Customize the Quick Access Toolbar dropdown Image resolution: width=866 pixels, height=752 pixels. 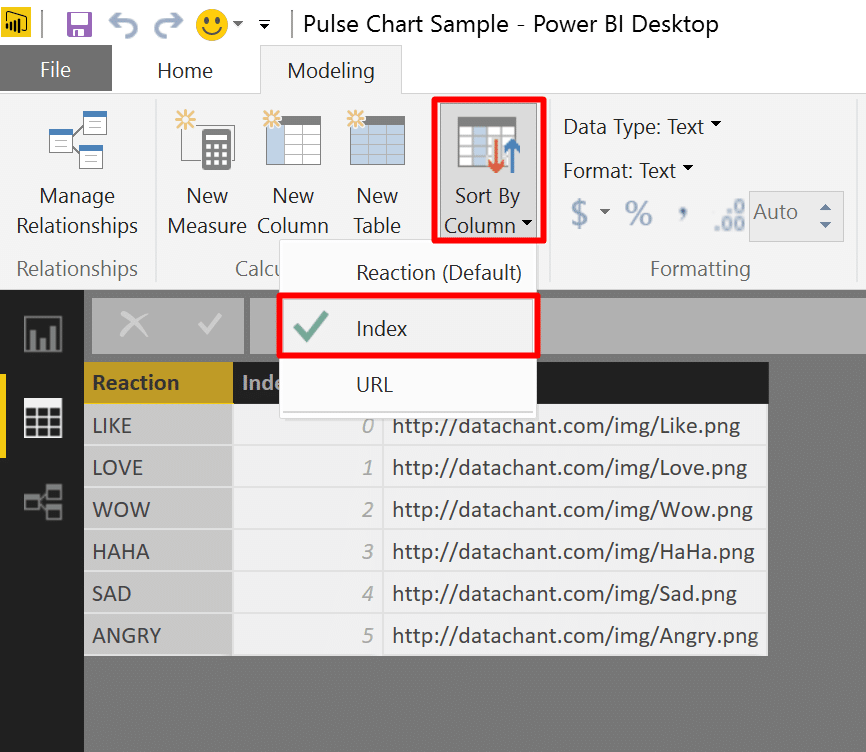coord(265,24)
